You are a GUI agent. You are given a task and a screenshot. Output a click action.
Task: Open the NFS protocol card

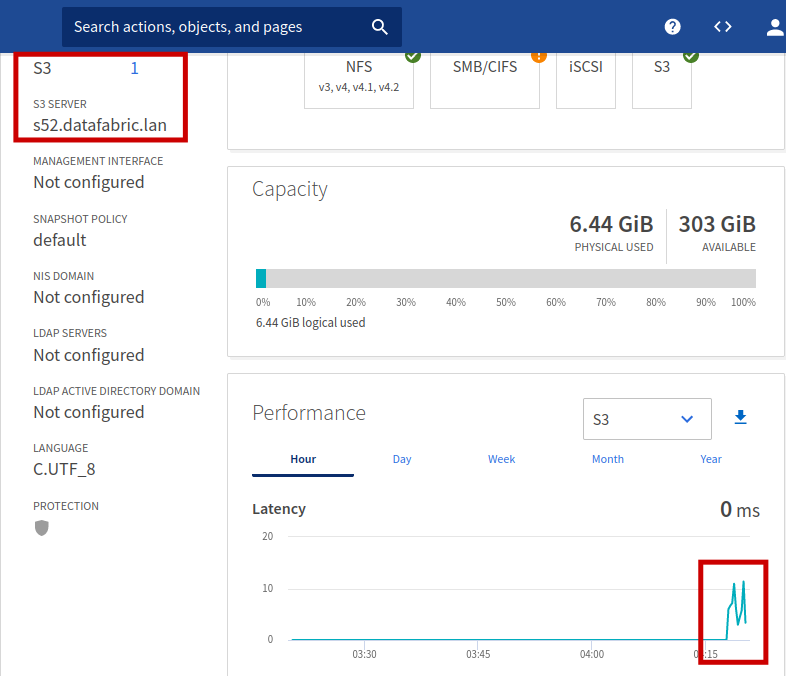click(x=359, y=80)
